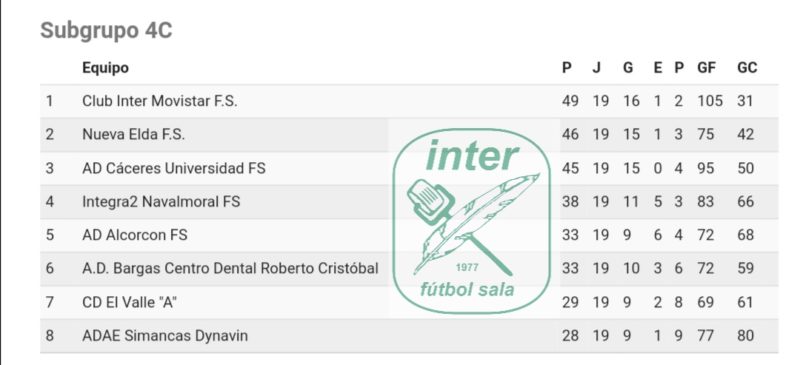
Task: Open Nueva Elda F.S. team row
Action: (409, 135)
